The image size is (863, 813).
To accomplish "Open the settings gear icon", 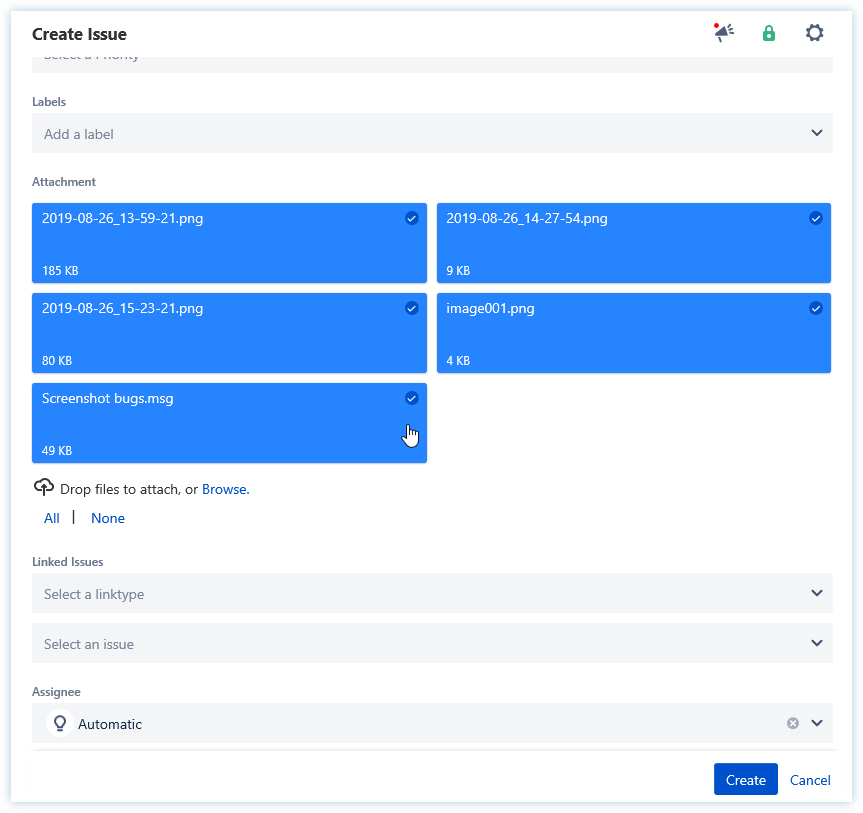I will click(x=815, y=33).
